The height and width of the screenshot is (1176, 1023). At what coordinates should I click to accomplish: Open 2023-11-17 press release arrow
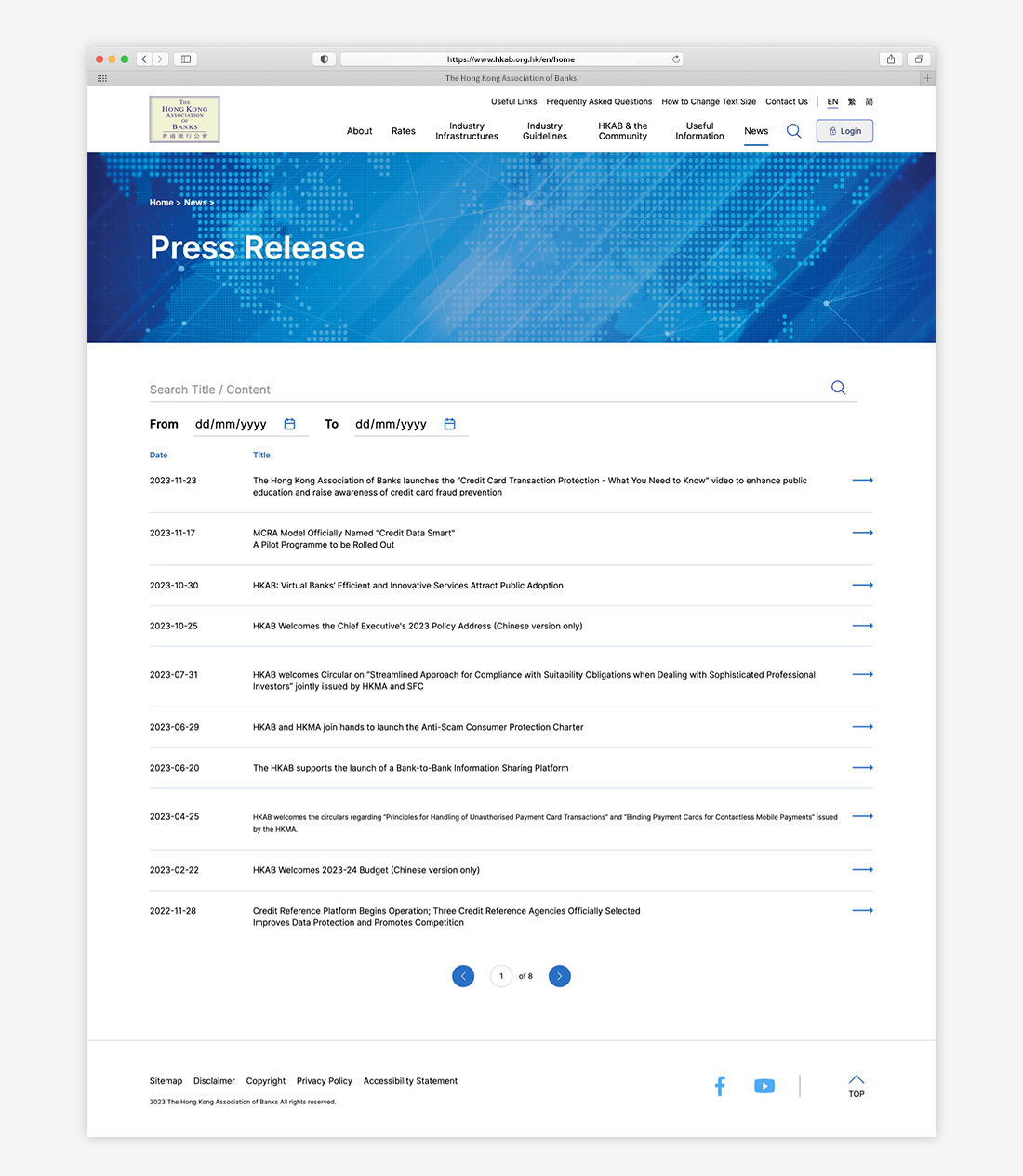coord(862,533)
